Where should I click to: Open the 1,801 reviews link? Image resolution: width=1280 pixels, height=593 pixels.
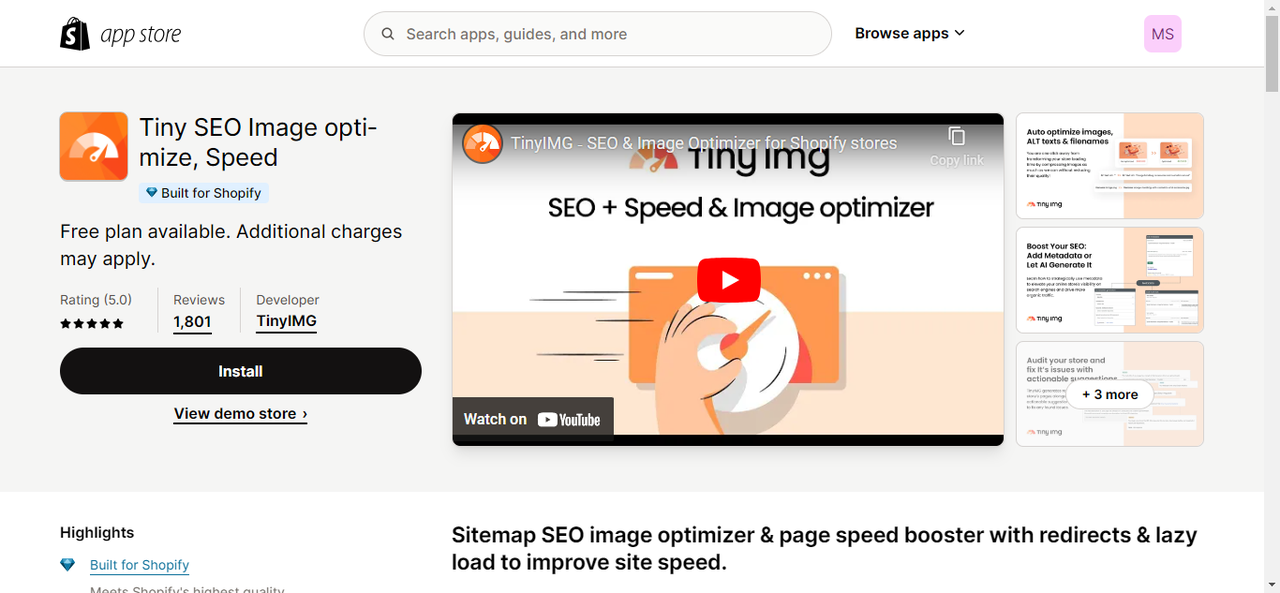192,322
